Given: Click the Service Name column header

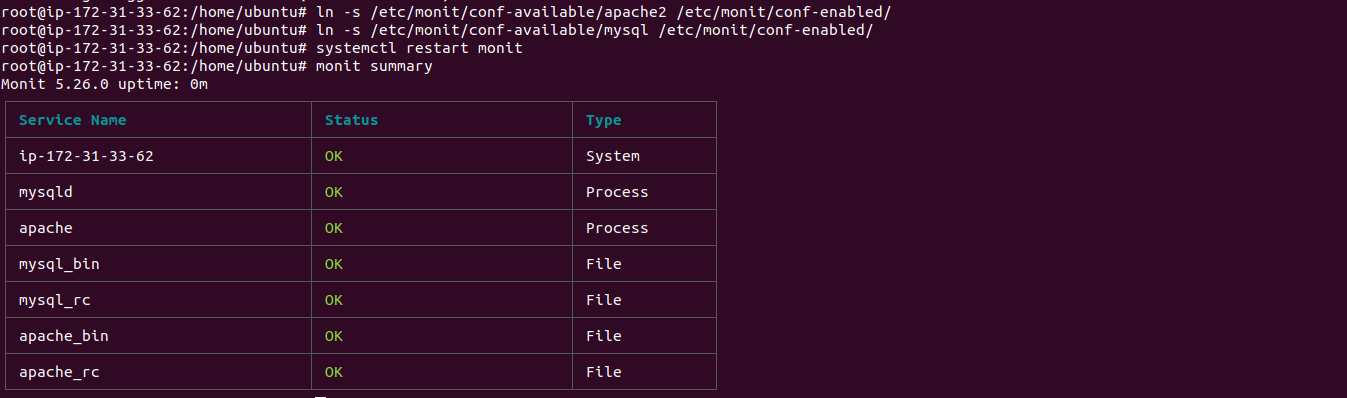Looking at the screenshot, I should point(73,120).
